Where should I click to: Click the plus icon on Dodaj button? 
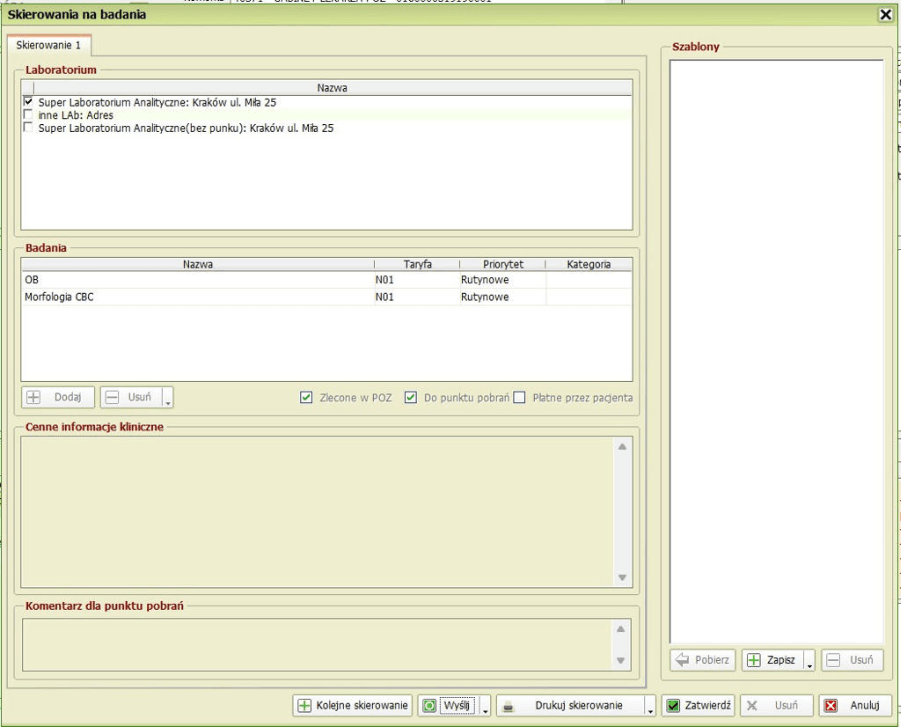pyautogui.click(x=34, y=397)
